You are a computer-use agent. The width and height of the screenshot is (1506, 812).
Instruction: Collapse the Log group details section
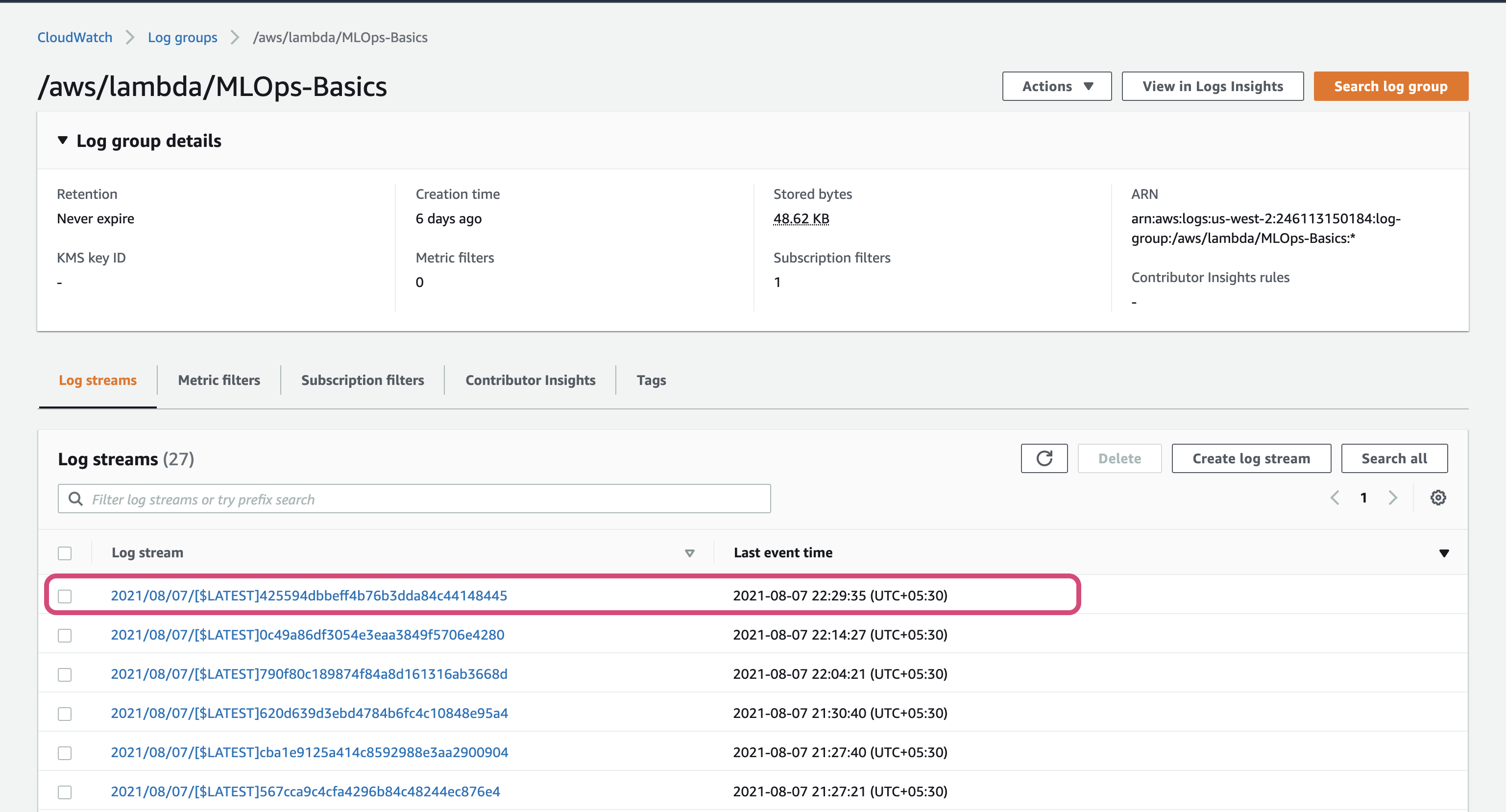[63, 140]
